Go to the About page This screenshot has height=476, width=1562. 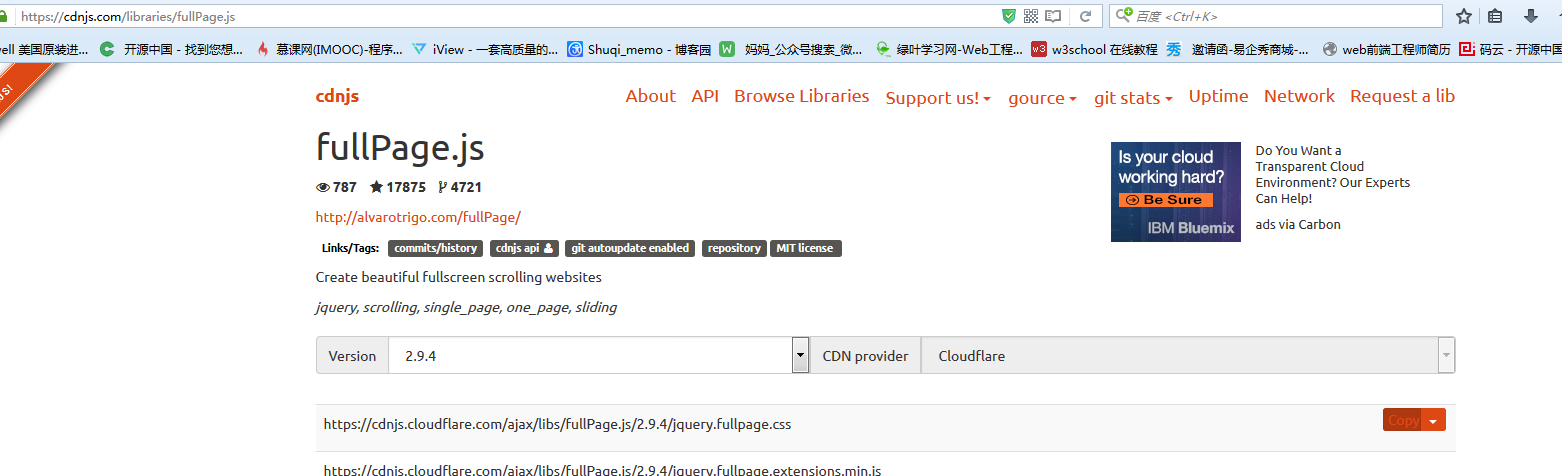click(x=651, y=96)
